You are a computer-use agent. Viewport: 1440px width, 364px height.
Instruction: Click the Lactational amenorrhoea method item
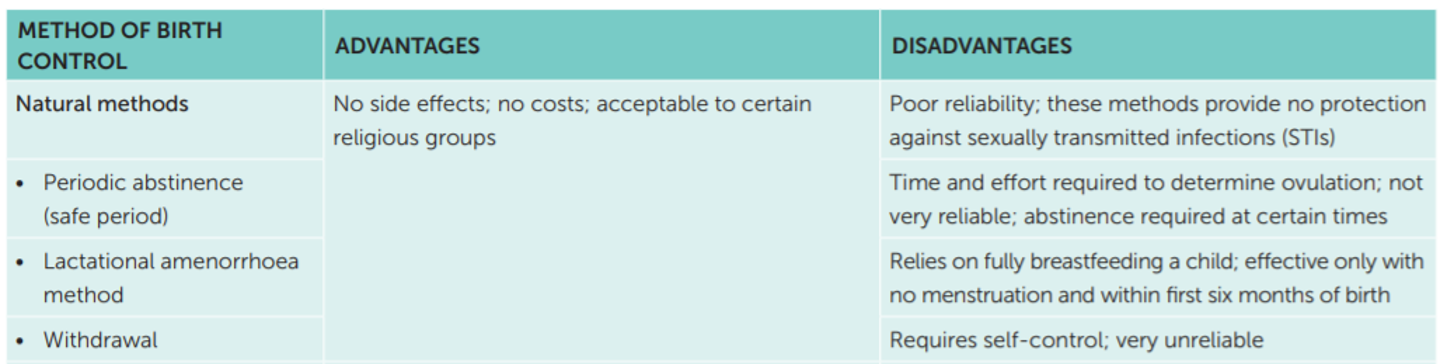tap(171, 278)
